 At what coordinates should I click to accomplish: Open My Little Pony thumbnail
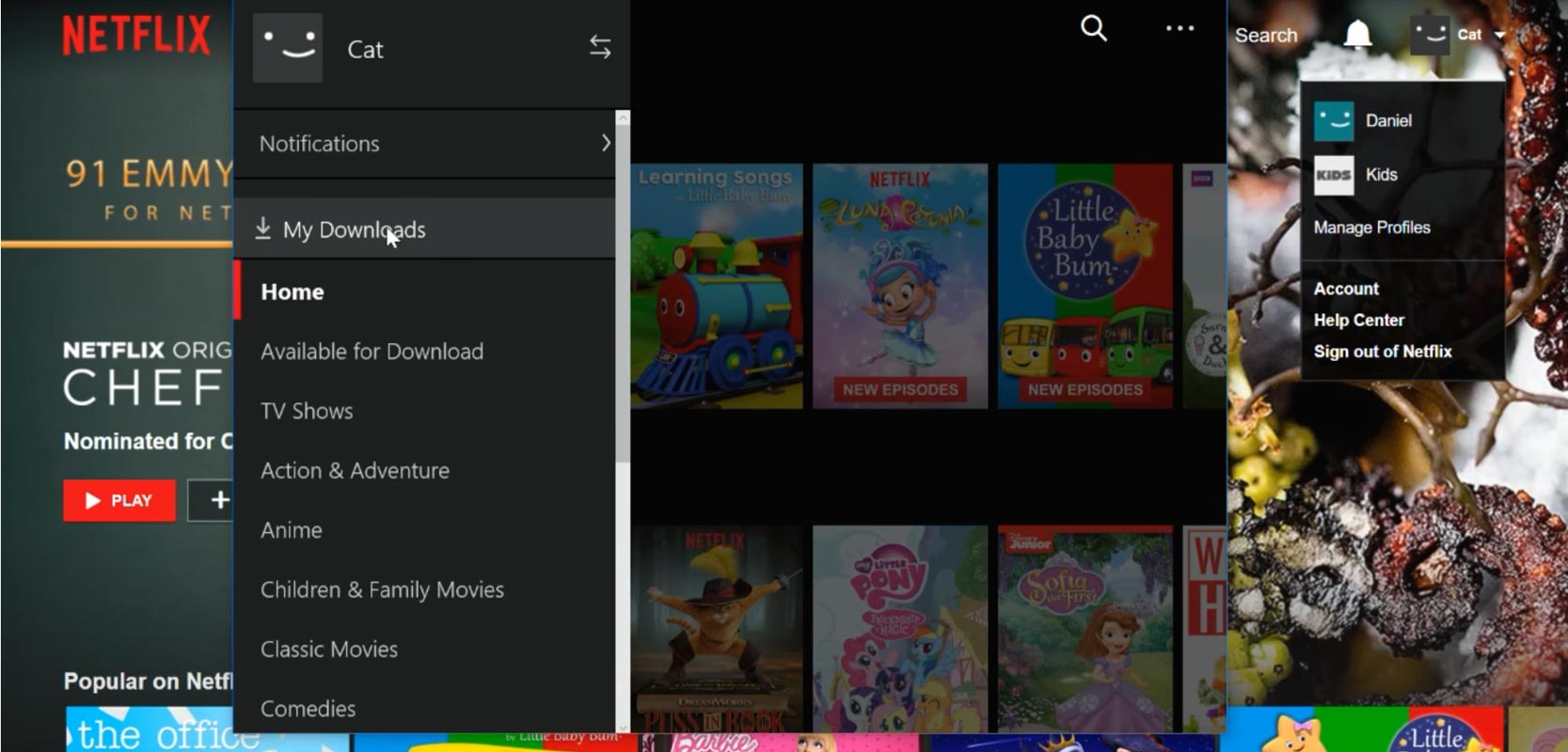coord(900,629)
